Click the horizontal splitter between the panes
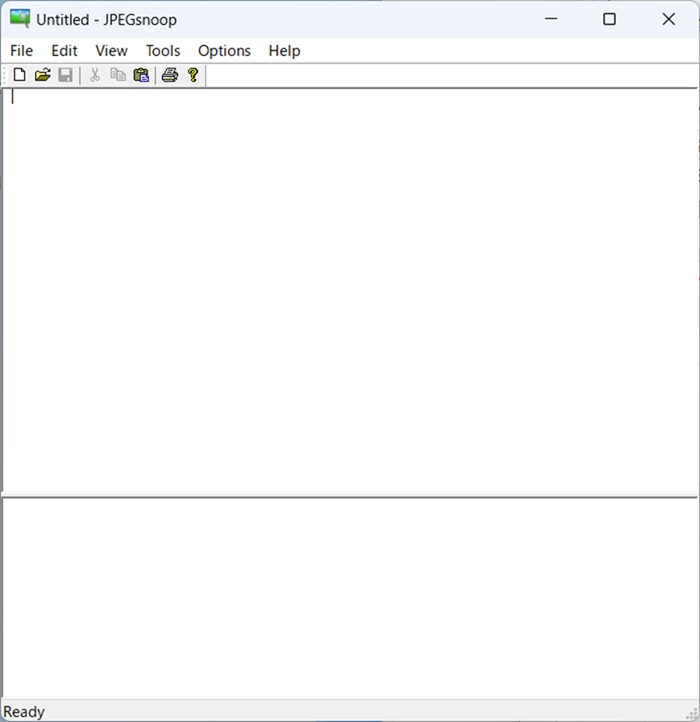 point(350,496)
